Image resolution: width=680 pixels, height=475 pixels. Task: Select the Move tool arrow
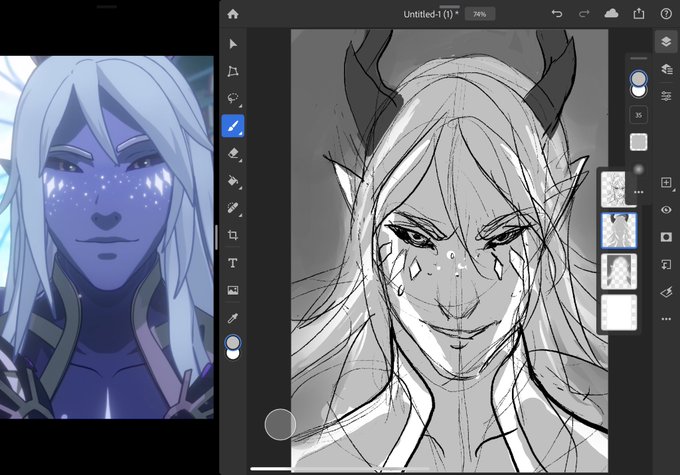click(x=233, y=44)
